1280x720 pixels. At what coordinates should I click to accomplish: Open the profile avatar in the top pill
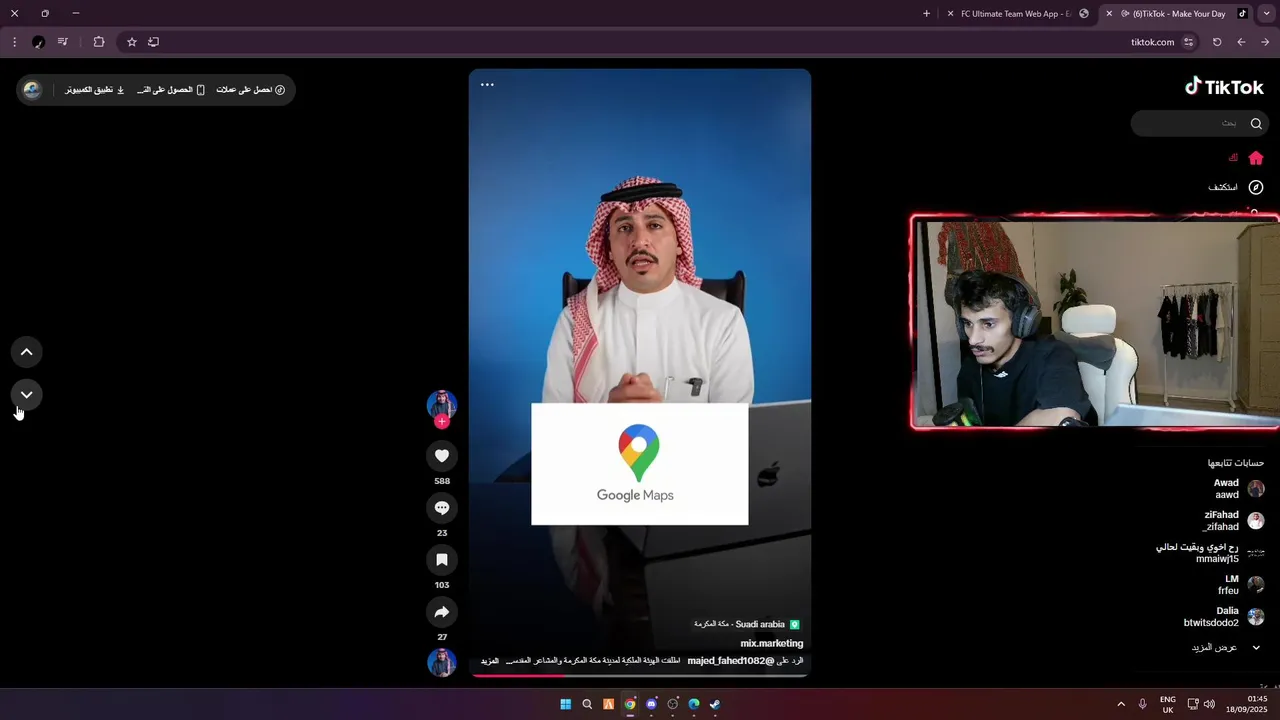point(32,90)
